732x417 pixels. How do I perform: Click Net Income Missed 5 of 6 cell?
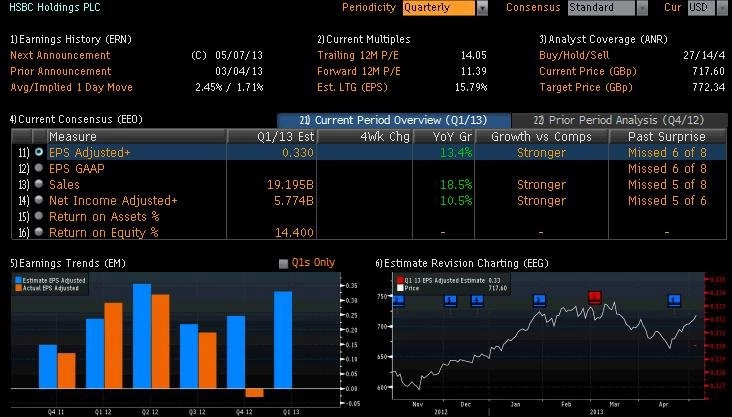tap(667, 200)
